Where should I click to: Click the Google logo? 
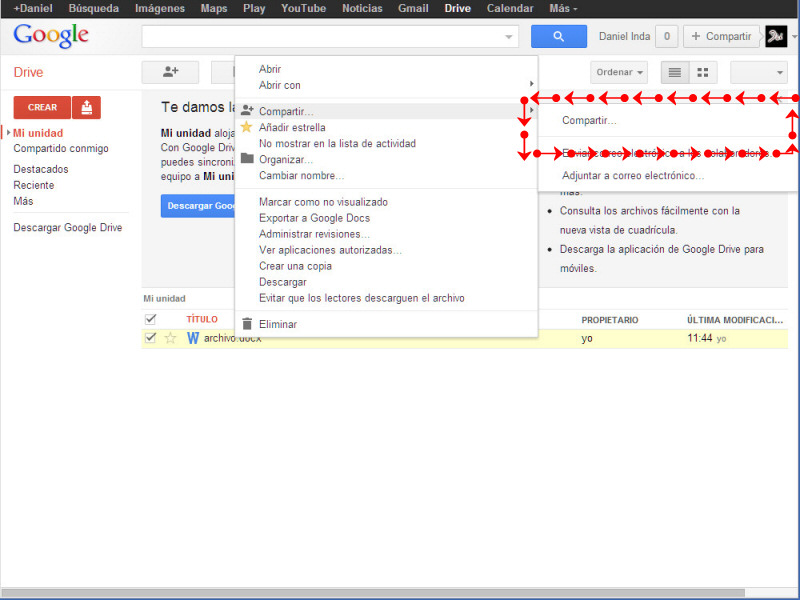click(51, 36)
